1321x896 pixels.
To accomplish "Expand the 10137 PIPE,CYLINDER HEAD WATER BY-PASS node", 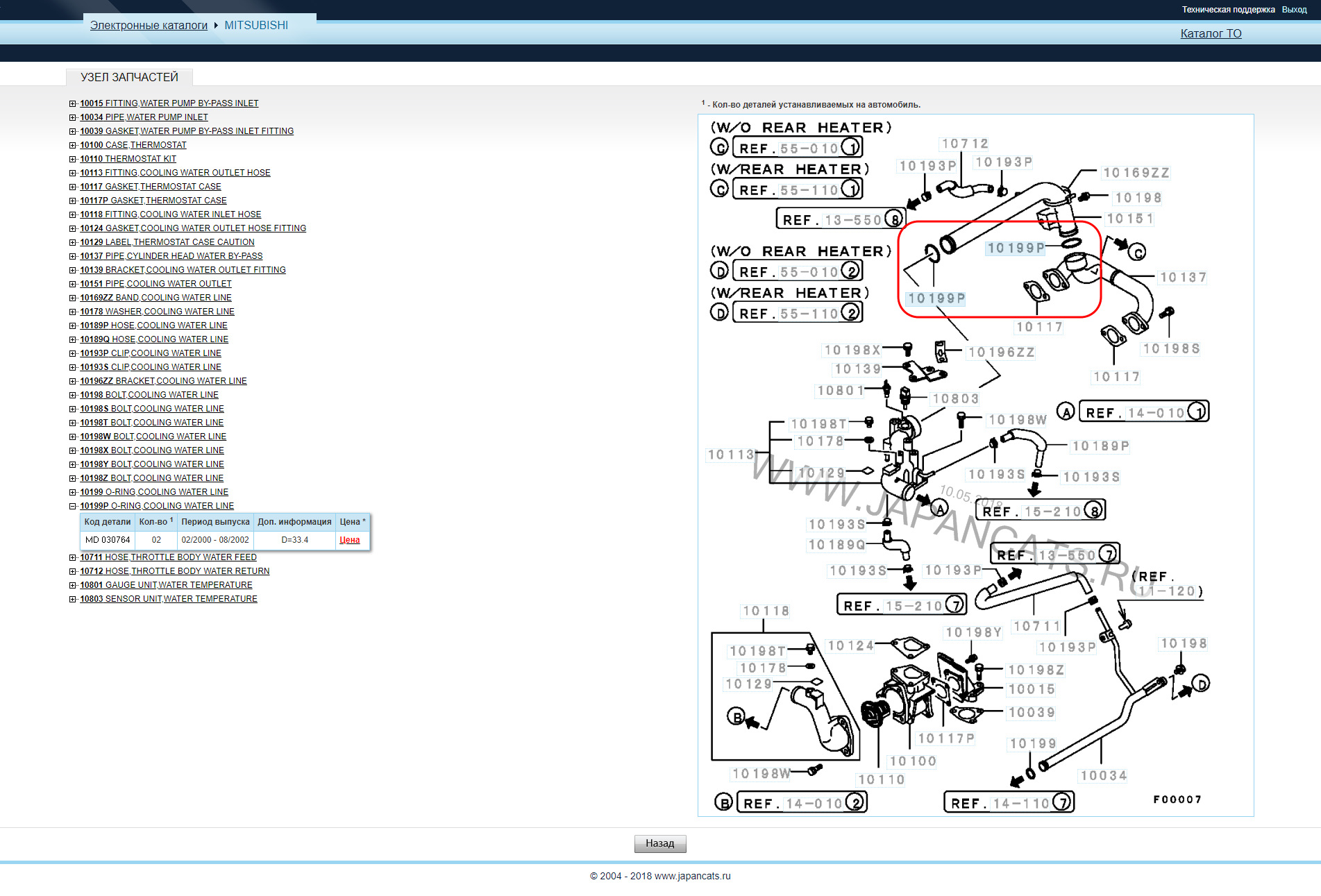I will tap(73, 256).
